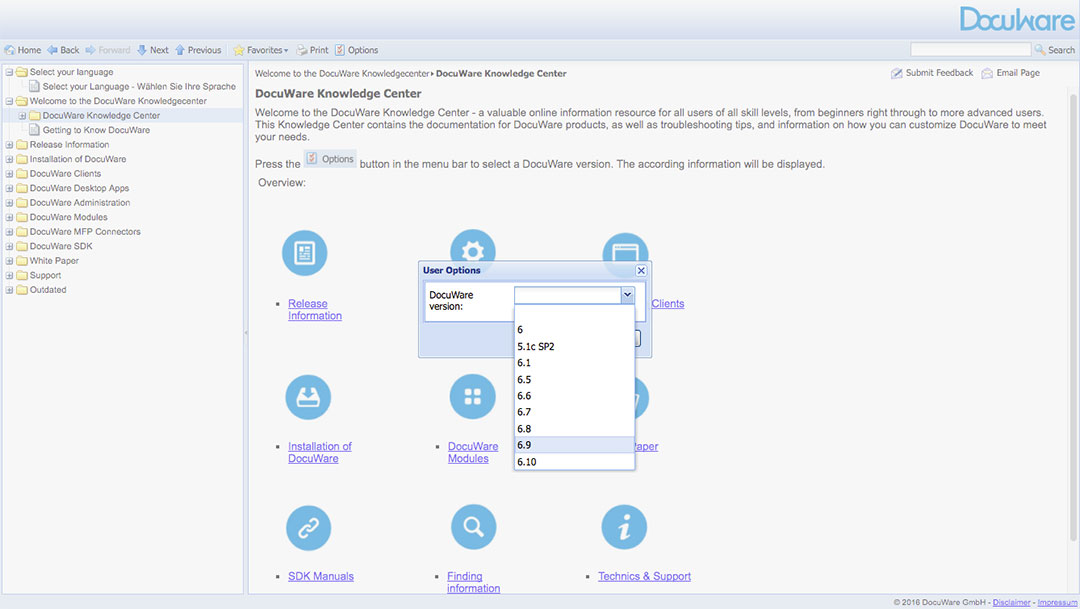Select version 6.9 from the list
The height and width of the screenshot is (609, 1080).
pyautogui.click(x=574, y=445)
